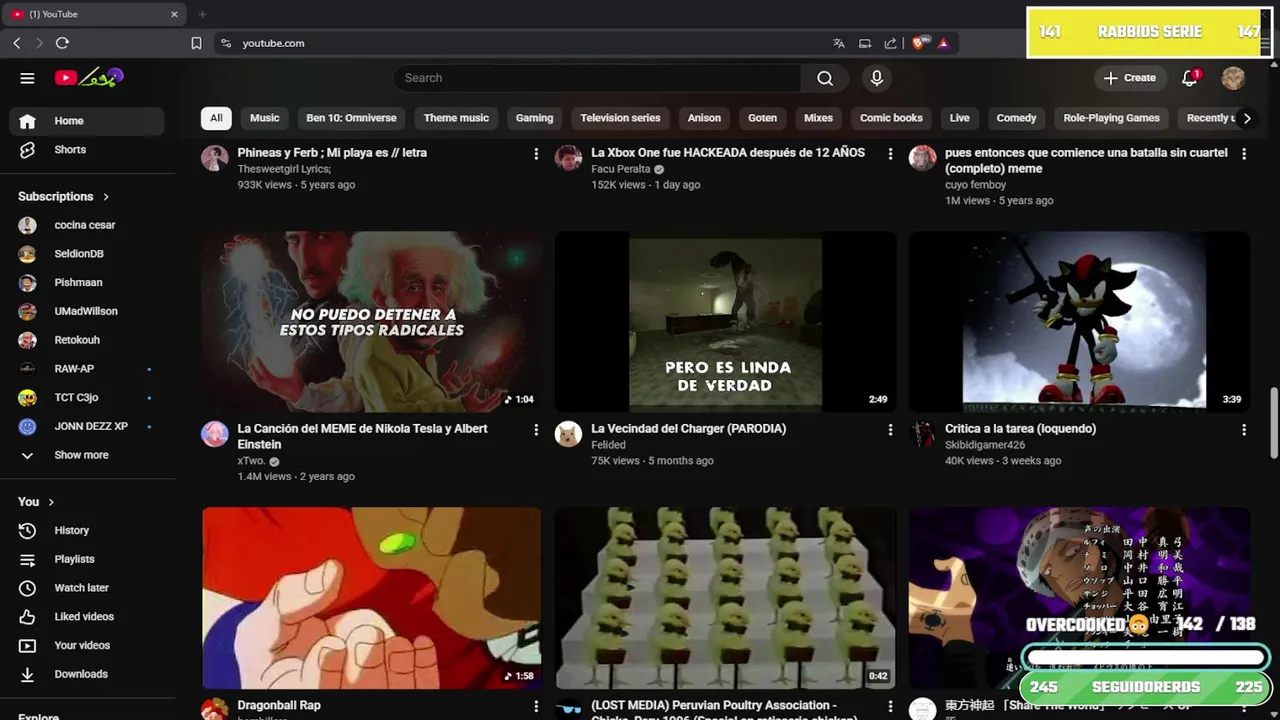This screenshot has height=720, width=1280.
Task: Select the Role-Playing Games chip
Action: pos(1111,118)
